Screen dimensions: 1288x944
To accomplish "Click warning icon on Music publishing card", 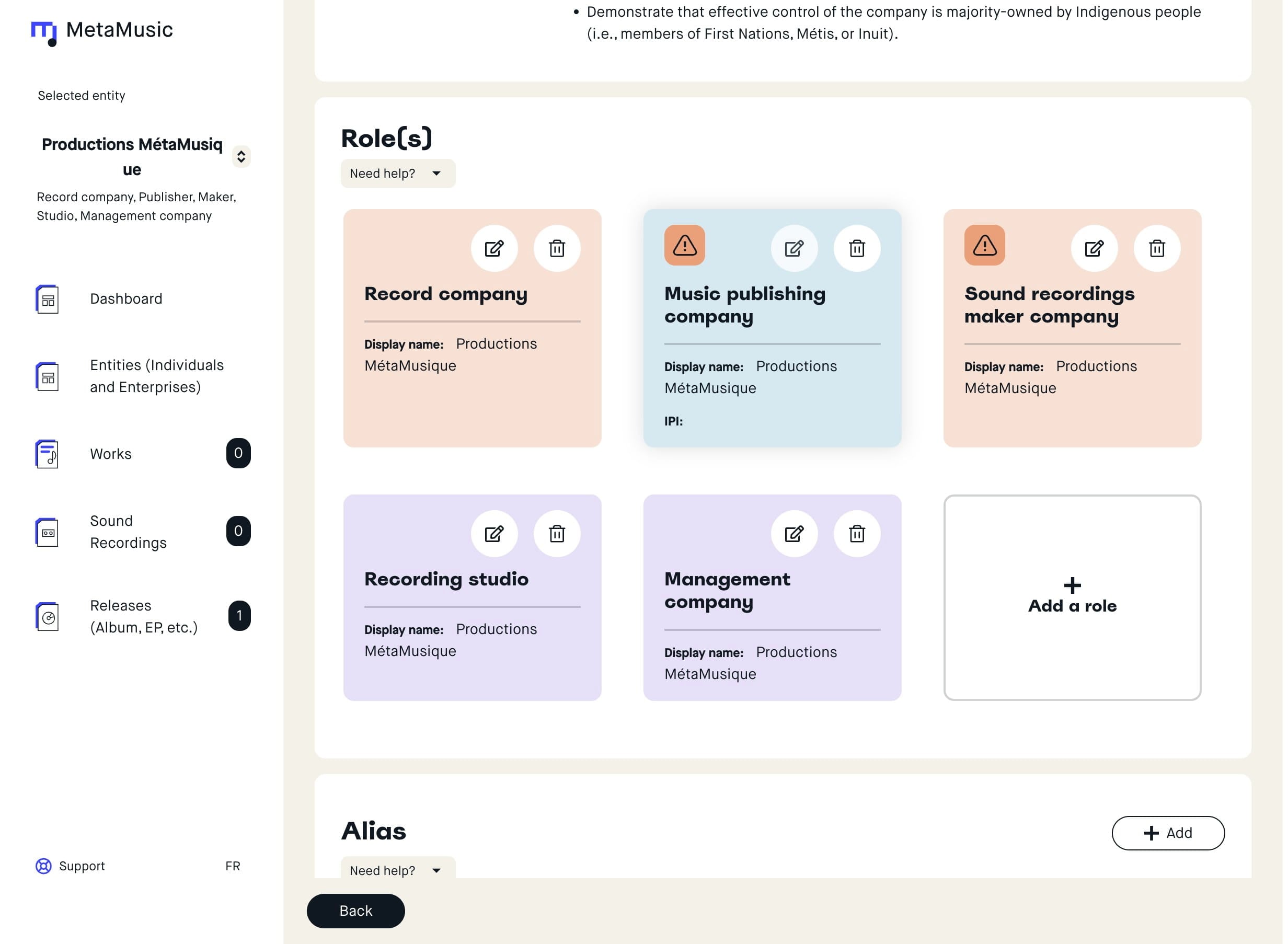I will [x=684, y=246].
